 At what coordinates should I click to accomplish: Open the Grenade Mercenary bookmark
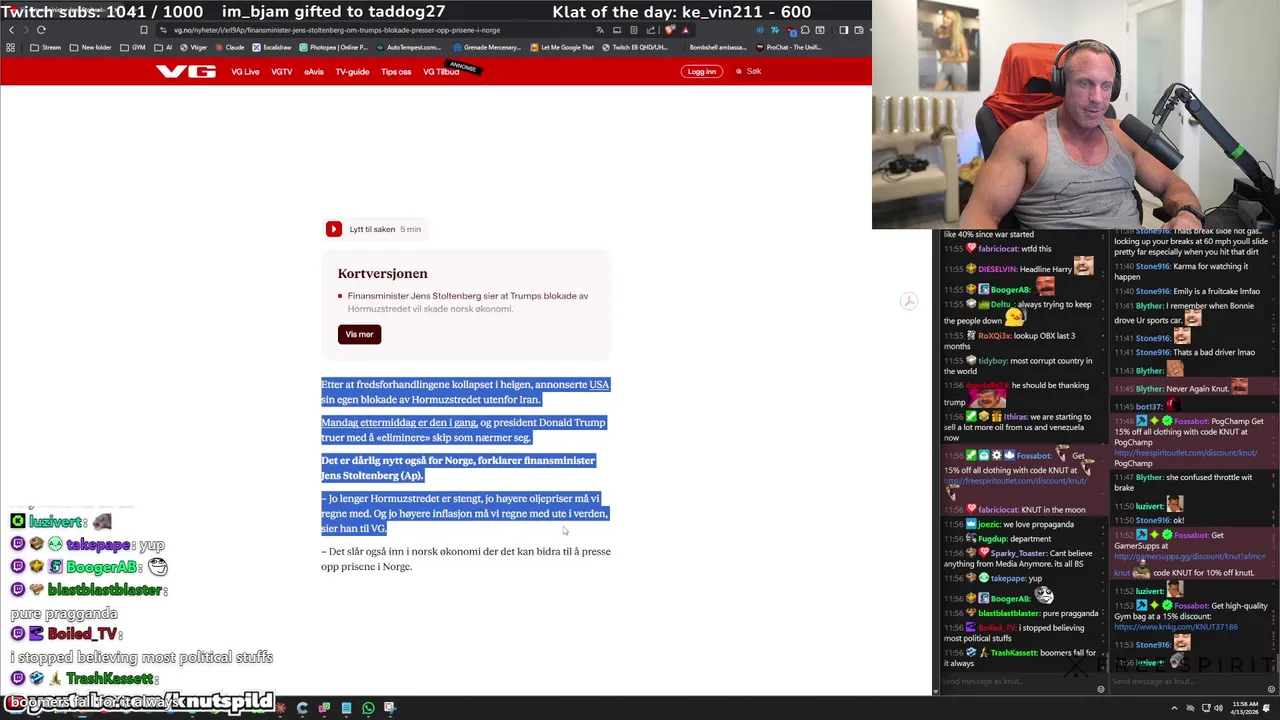(x=487, y=47)
